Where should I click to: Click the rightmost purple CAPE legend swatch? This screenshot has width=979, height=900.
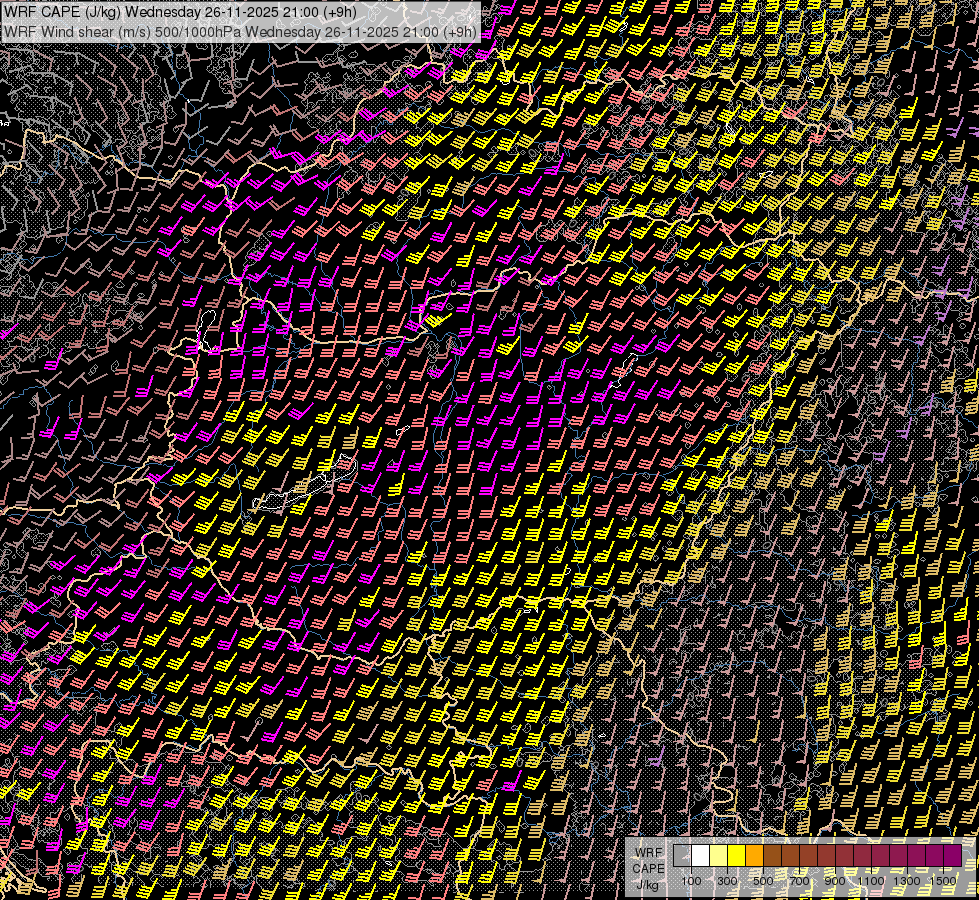click(x=952, y=856)
